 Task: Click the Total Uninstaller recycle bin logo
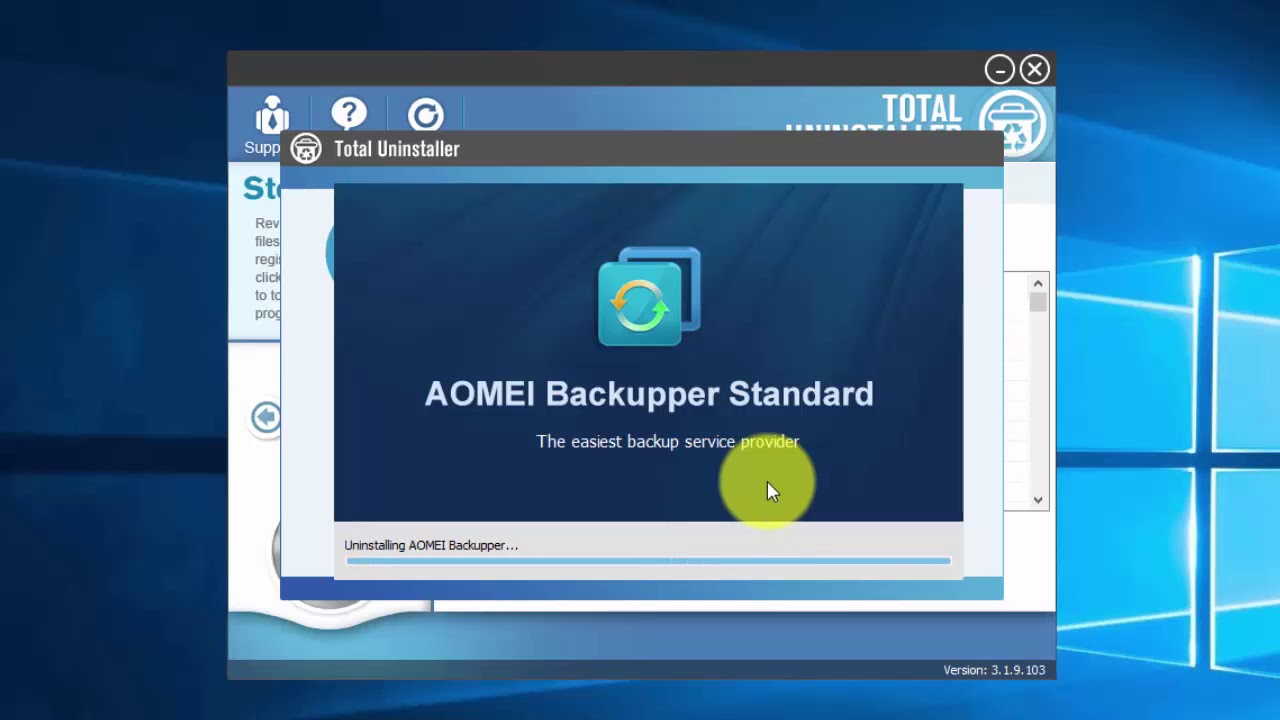1014,124
